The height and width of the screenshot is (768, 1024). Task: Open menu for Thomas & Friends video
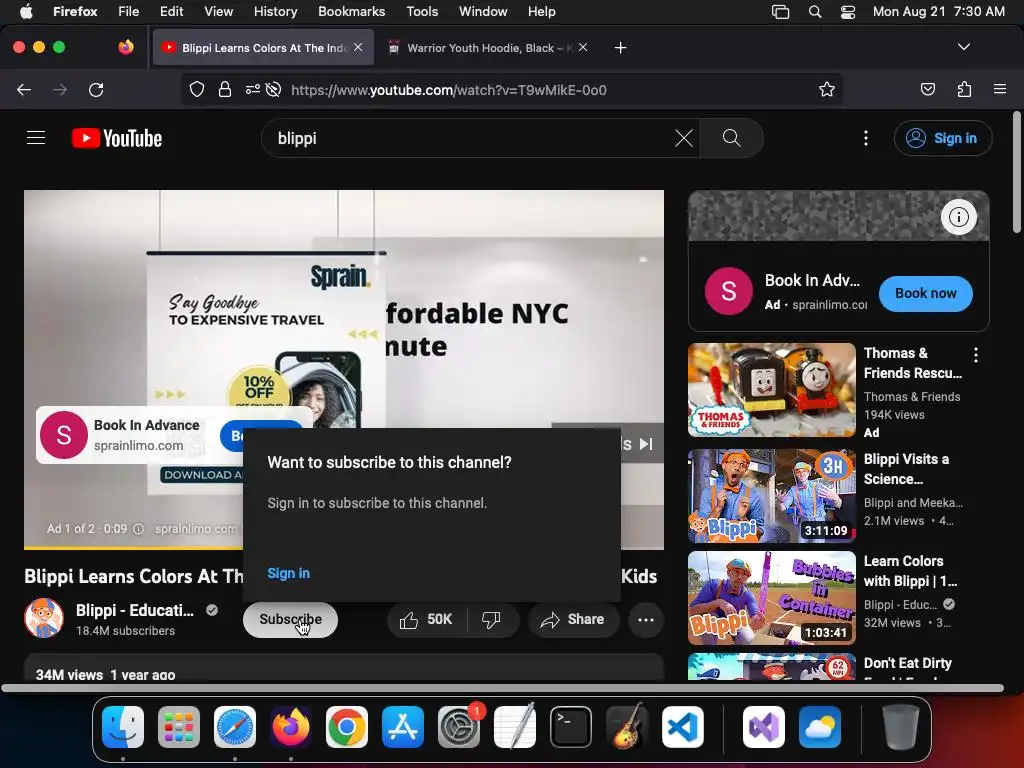[x=976, y=355]
